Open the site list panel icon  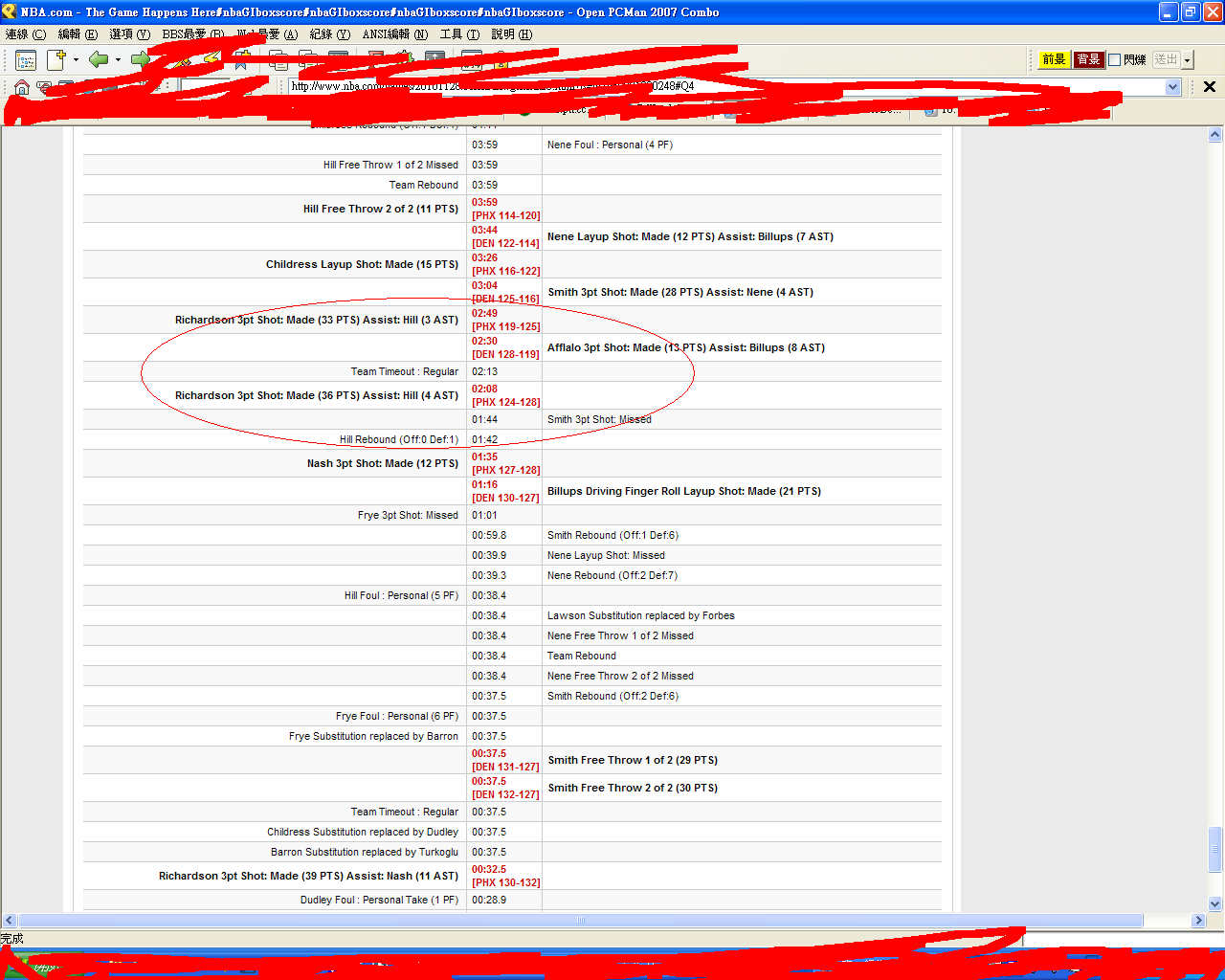pos(26,60)
